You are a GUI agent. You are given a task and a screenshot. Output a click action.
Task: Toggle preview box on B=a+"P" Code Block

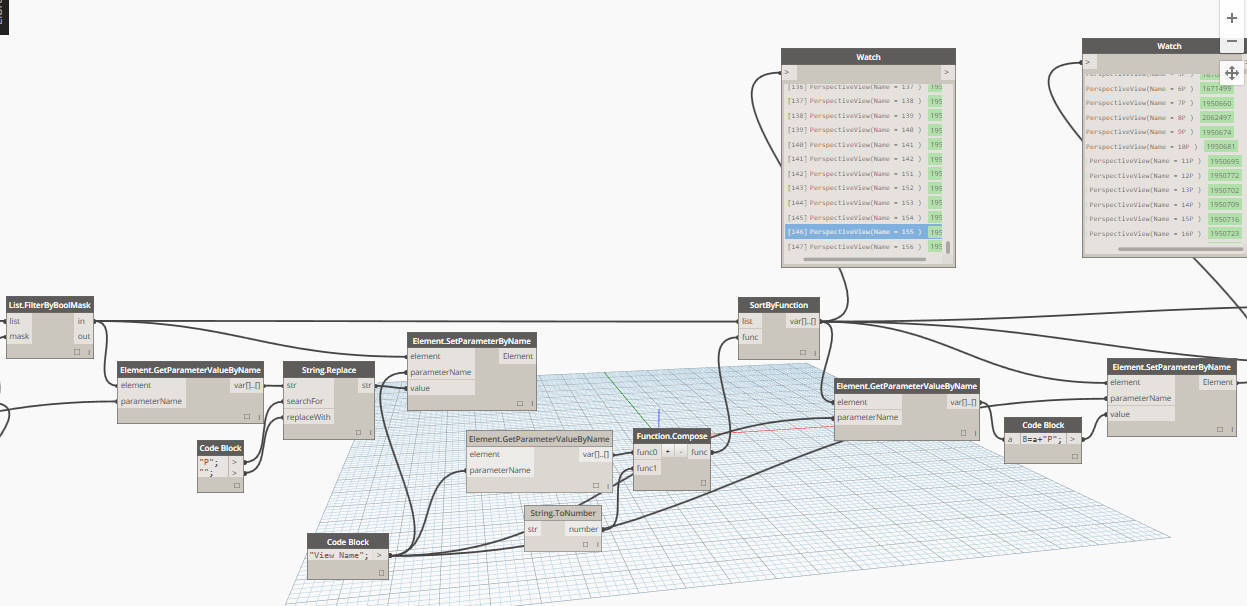[x=1076, y=456]
